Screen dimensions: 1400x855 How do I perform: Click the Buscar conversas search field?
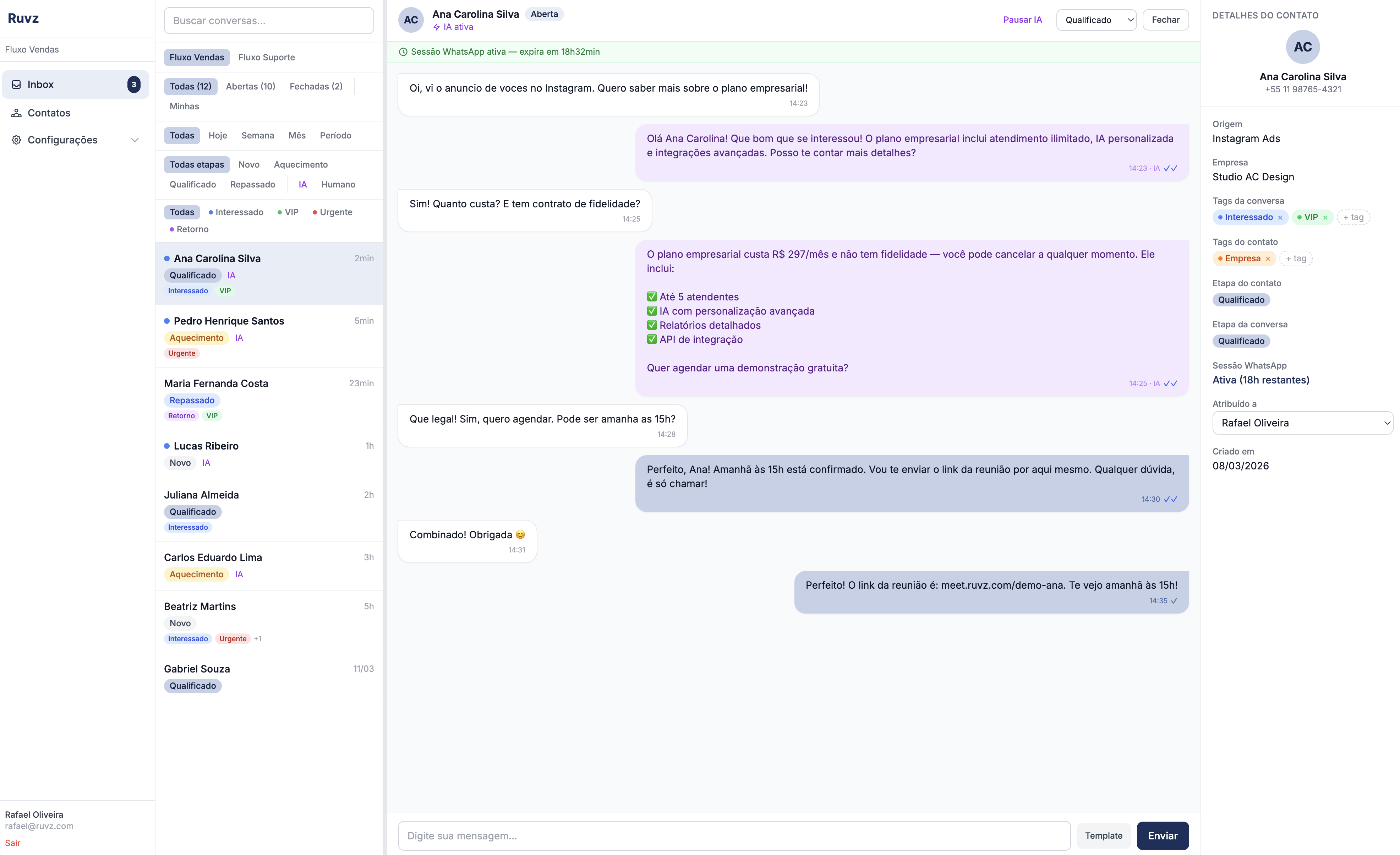point(269,21)
